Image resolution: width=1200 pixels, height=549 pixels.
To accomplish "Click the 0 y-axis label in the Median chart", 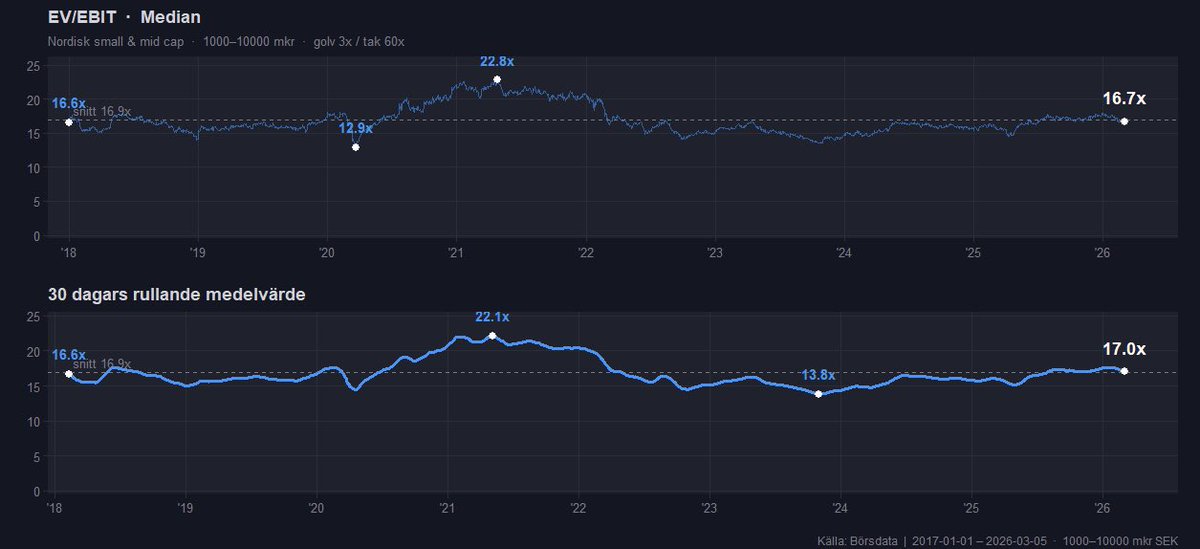I will coord(36,236).
